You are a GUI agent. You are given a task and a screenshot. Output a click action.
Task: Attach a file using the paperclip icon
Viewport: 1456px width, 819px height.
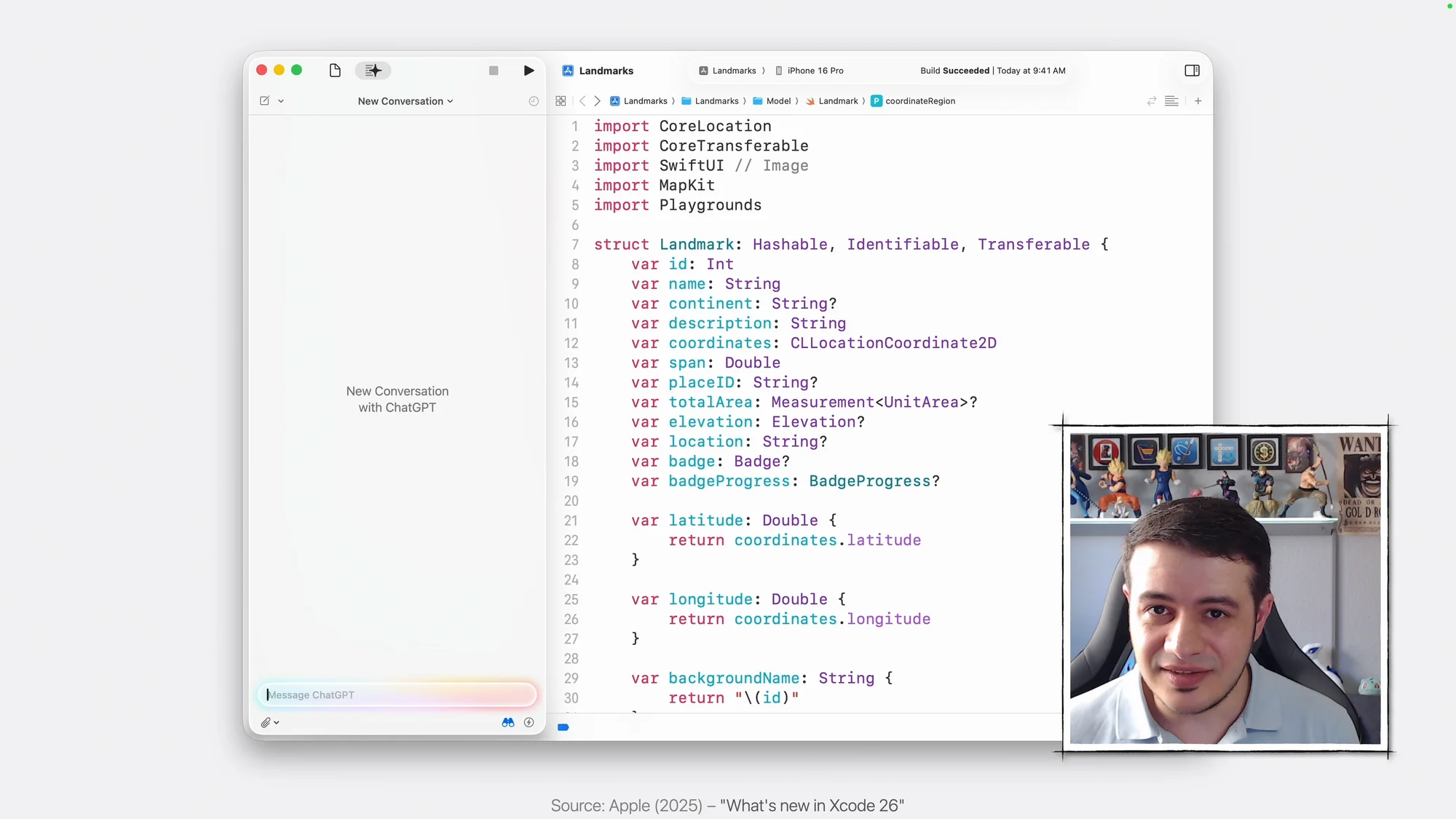265,722
